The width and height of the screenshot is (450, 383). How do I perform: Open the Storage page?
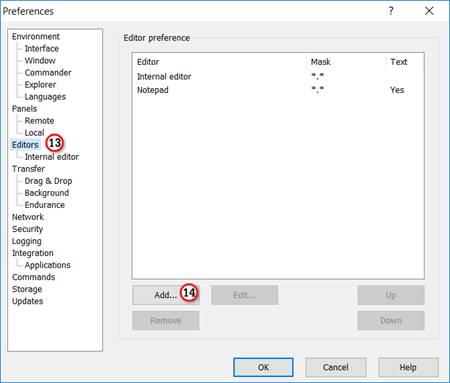(x=27, y=289)
